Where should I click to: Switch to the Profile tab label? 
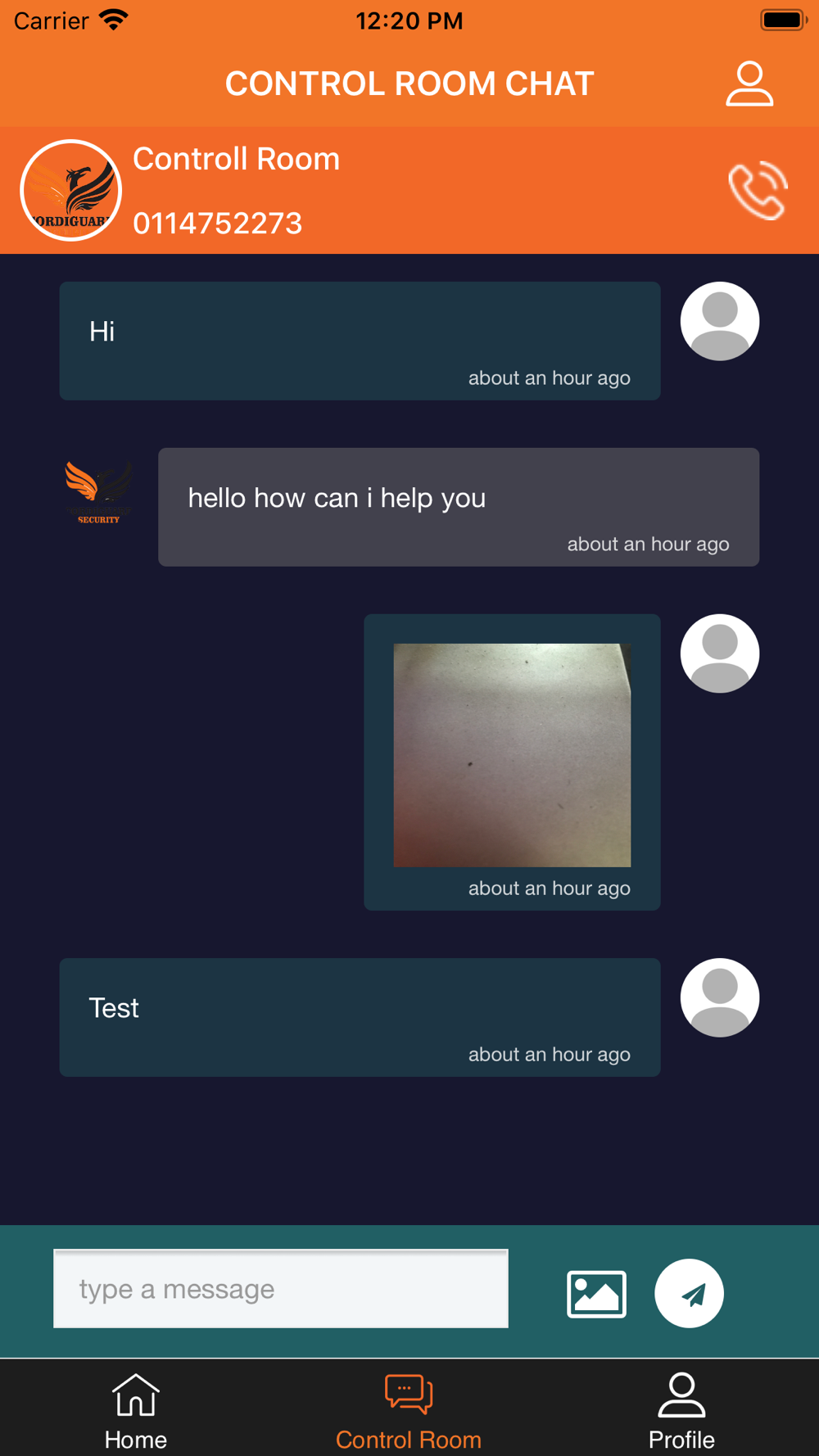tap(681, 1440)
